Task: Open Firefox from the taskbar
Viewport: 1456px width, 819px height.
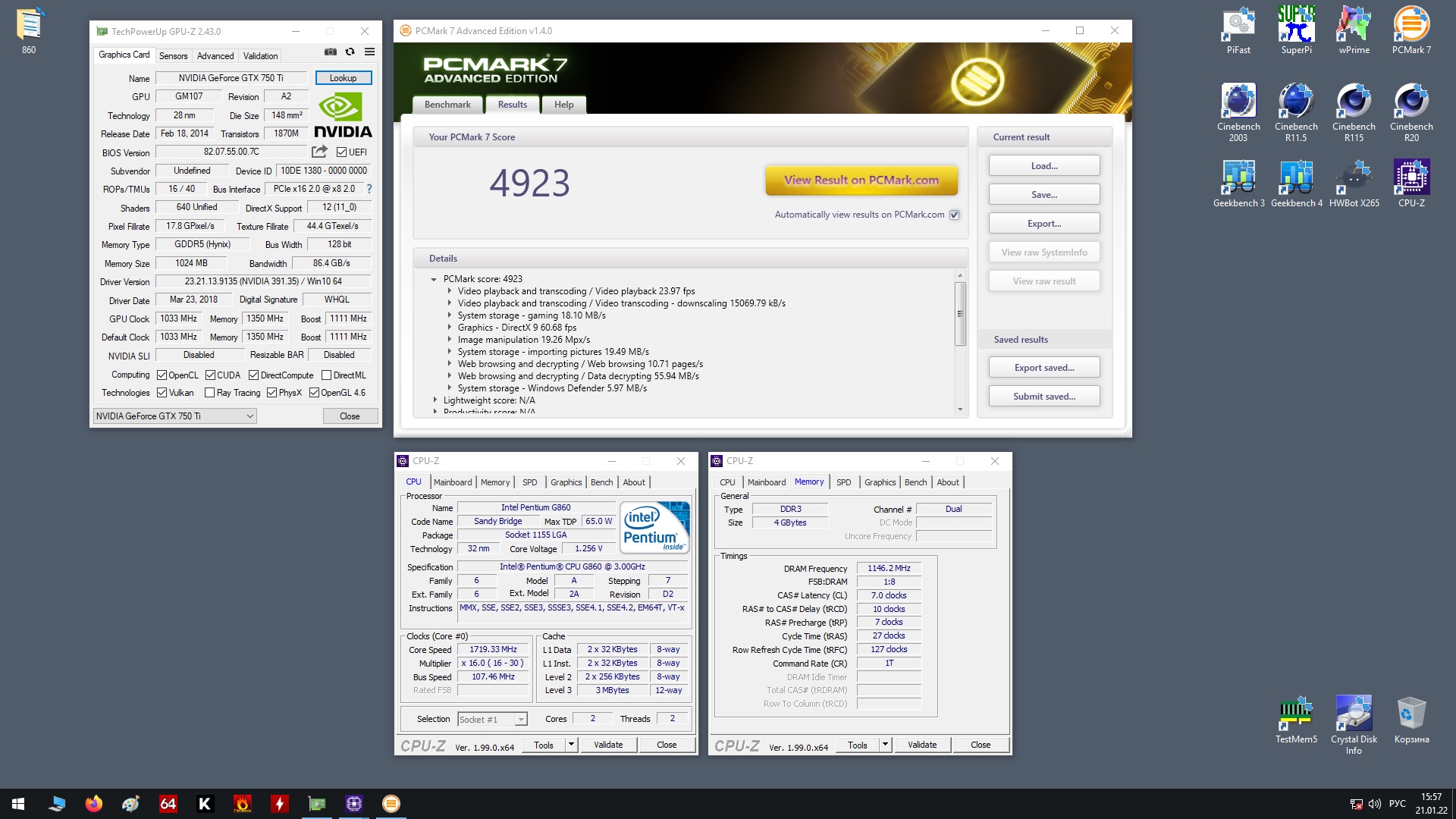Action: (94, 804)
